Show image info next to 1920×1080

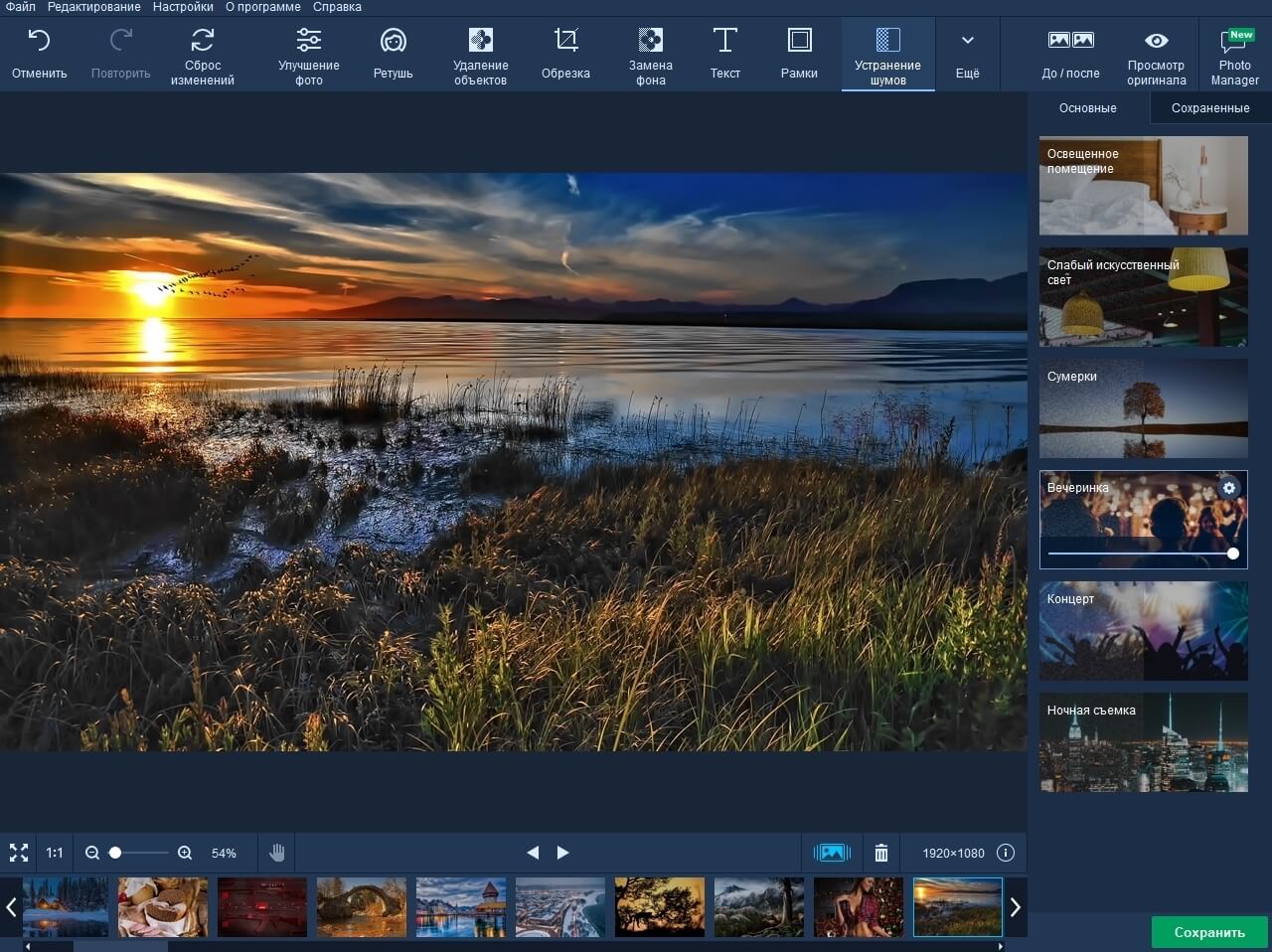(1006, 853)
